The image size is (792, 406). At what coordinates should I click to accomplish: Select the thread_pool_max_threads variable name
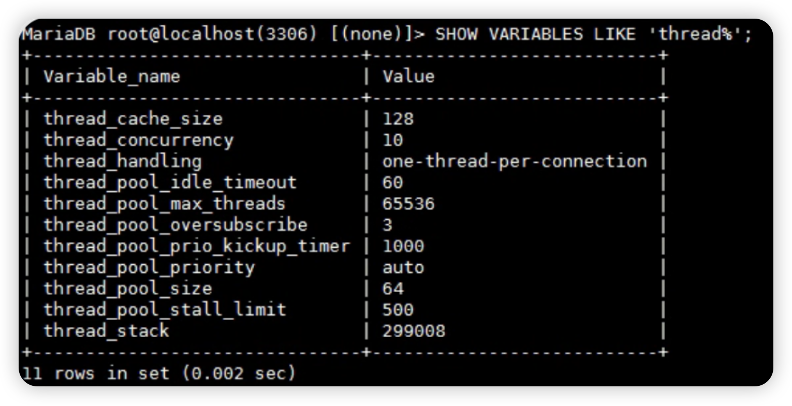coord(164,203)
